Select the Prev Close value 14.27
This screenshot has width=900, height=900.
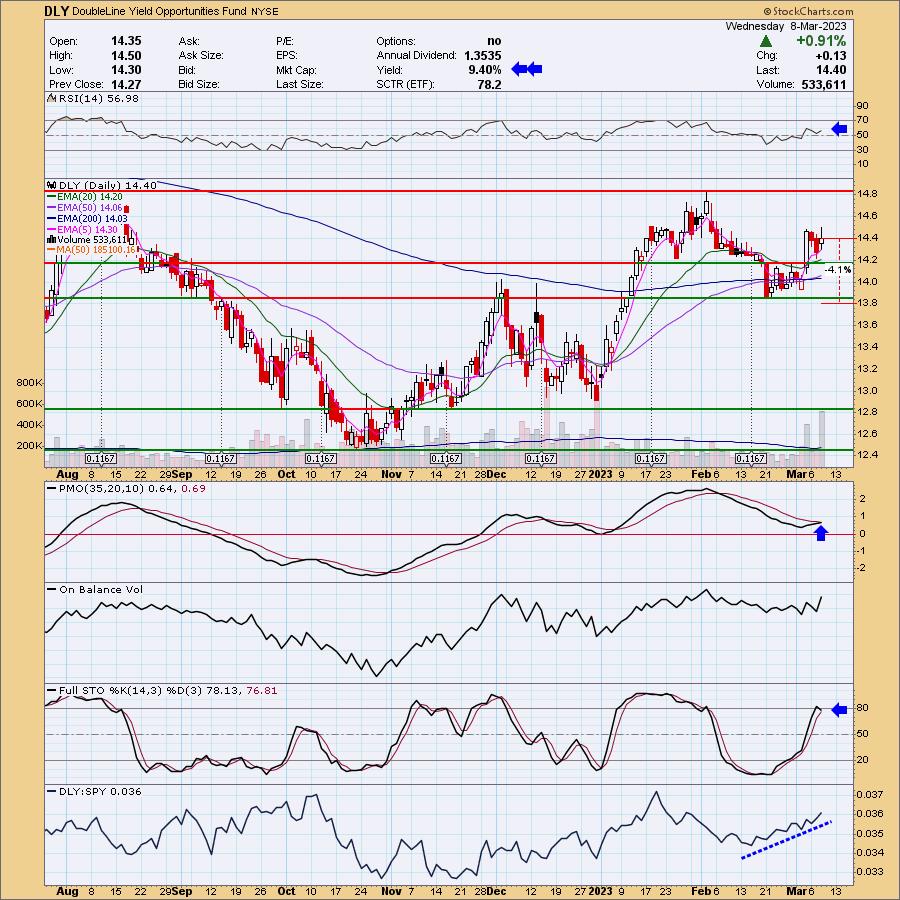126,84
